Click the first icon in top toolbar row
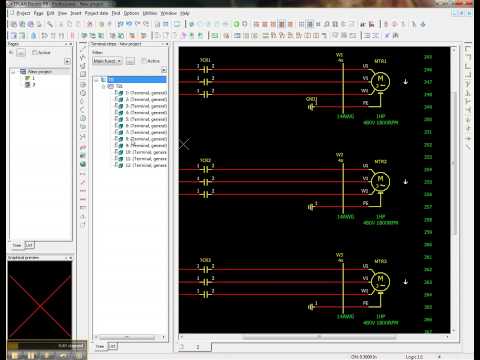Screen dimensions: 480x360 14,24
